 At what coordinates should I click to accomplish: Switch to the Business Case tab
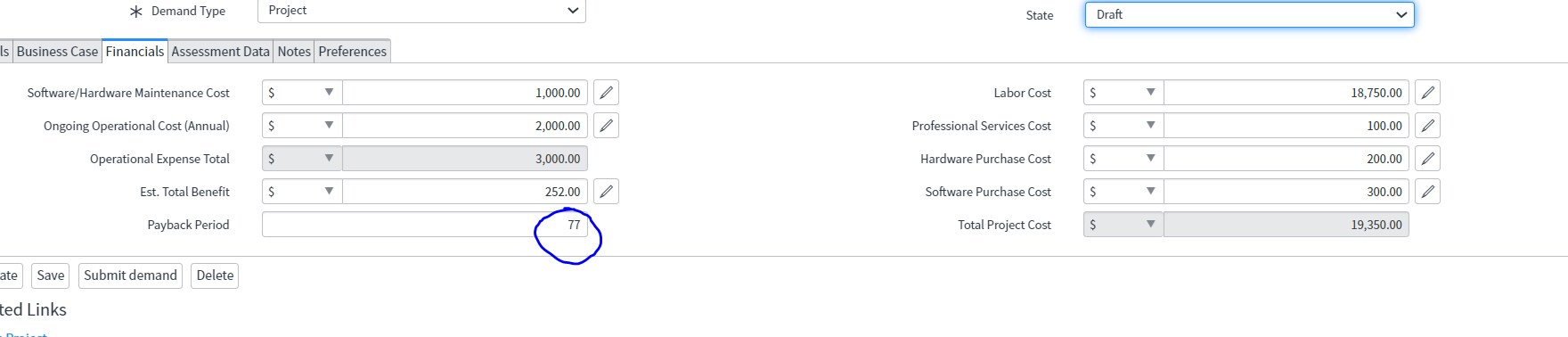click(57, 52)
